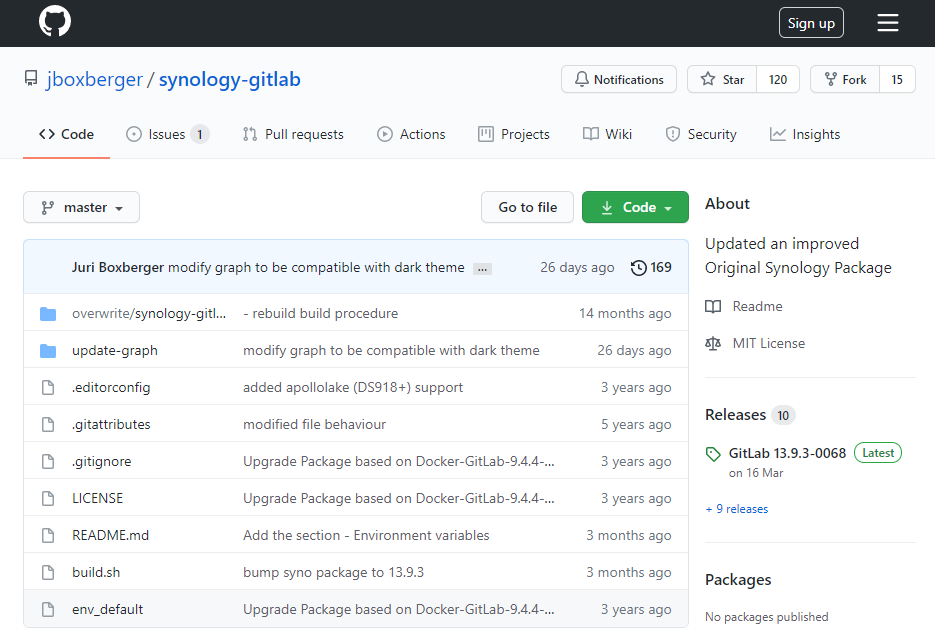Image resolution: width=935 pixels, height=643 pixels.
Task: Open the jboxberger owner link
Action: (94, 79)
